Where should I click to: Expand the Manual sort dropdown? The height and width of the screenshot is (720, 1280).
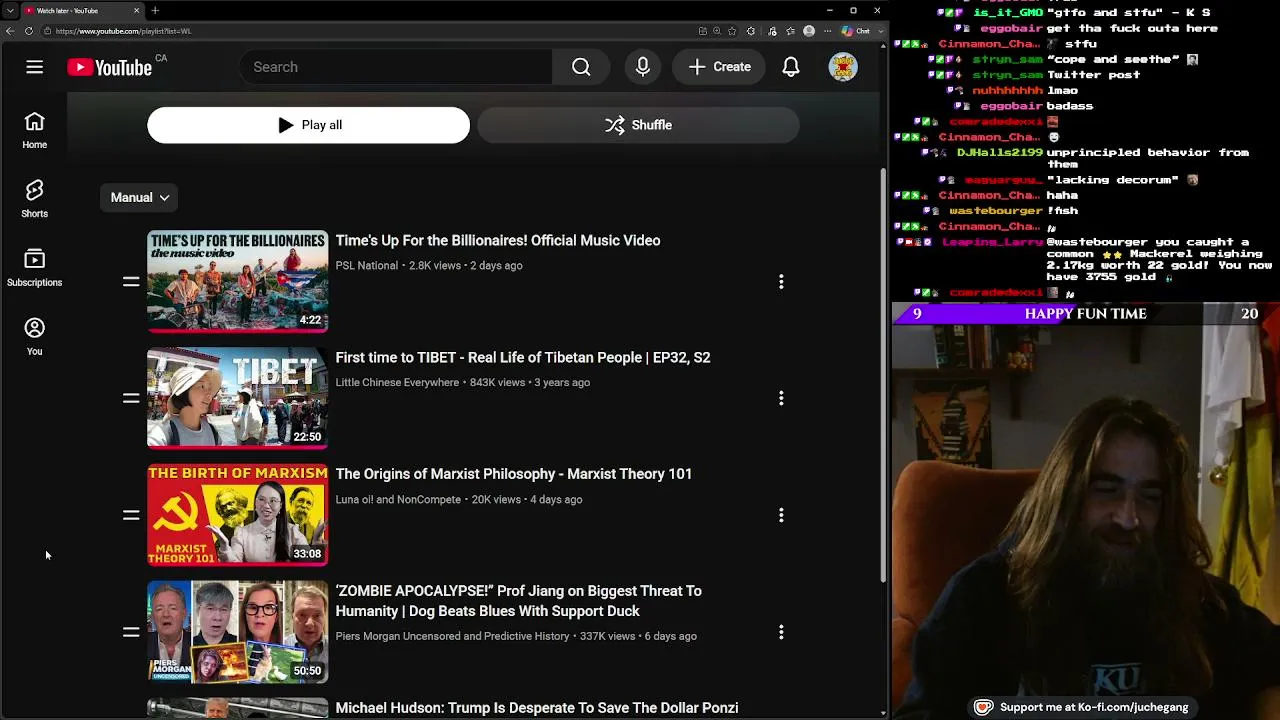click(x=139, y=198)
